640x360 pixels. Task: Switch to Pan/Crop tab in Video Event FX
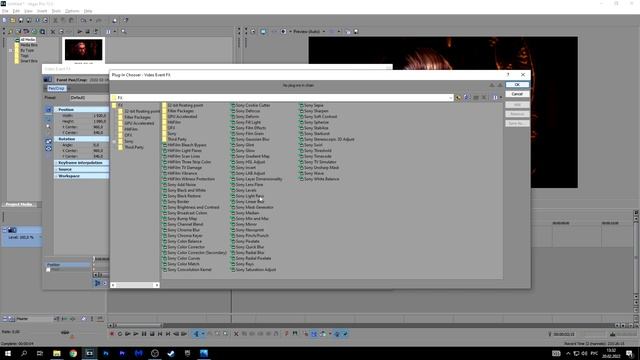56,88
